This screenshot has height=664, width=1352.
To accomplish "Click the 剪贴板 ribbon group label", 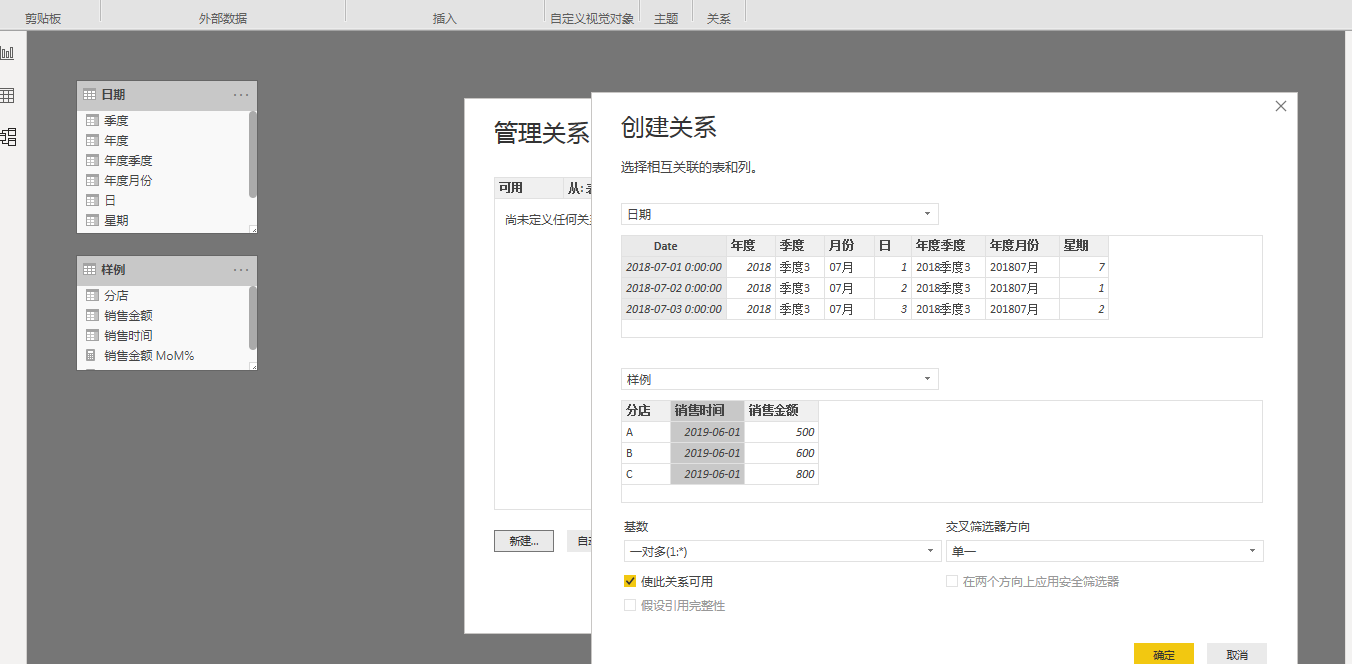I will click(43, 18).
